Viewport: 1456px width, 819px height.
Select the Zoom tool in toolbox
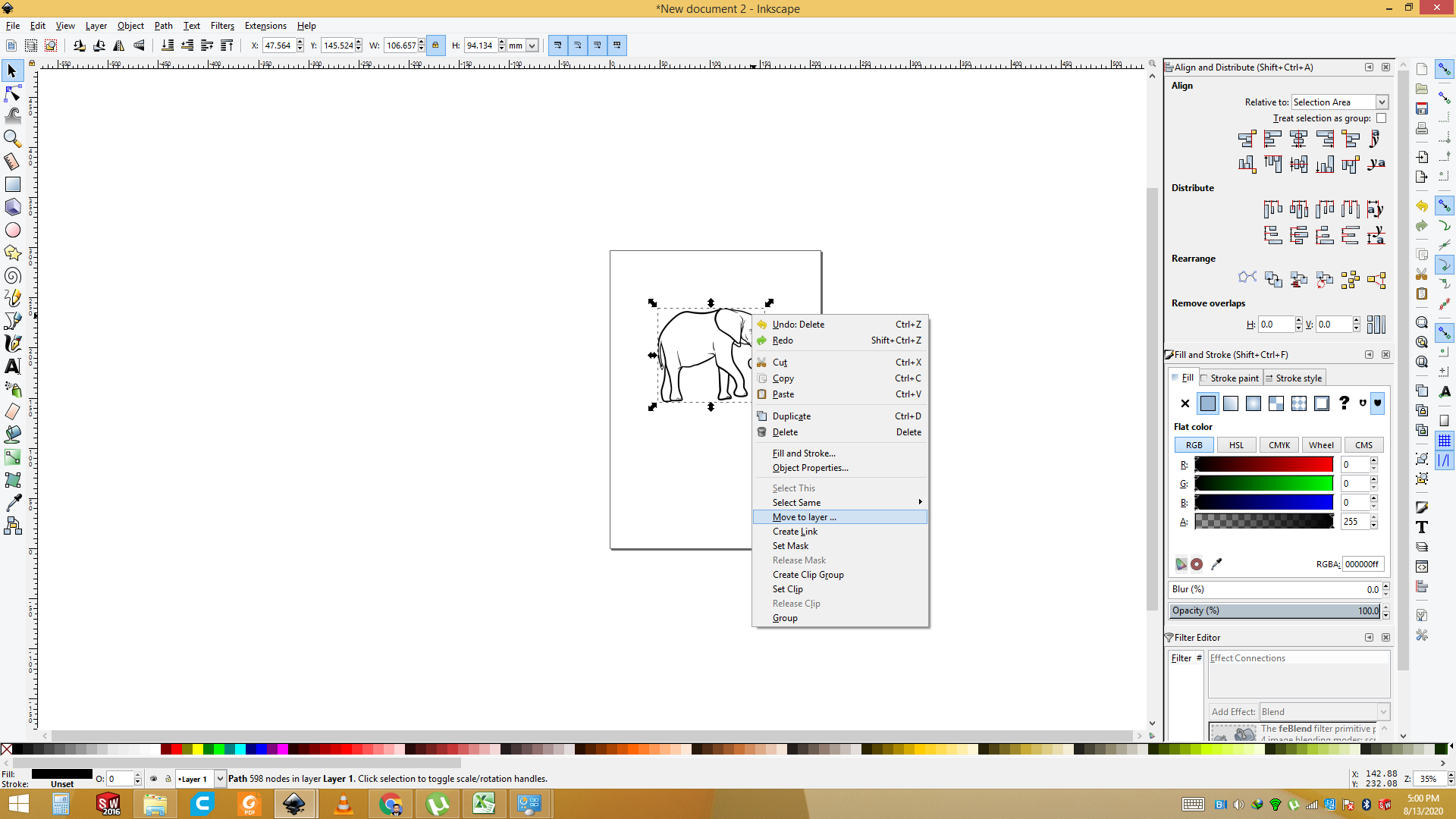[13, 138]
